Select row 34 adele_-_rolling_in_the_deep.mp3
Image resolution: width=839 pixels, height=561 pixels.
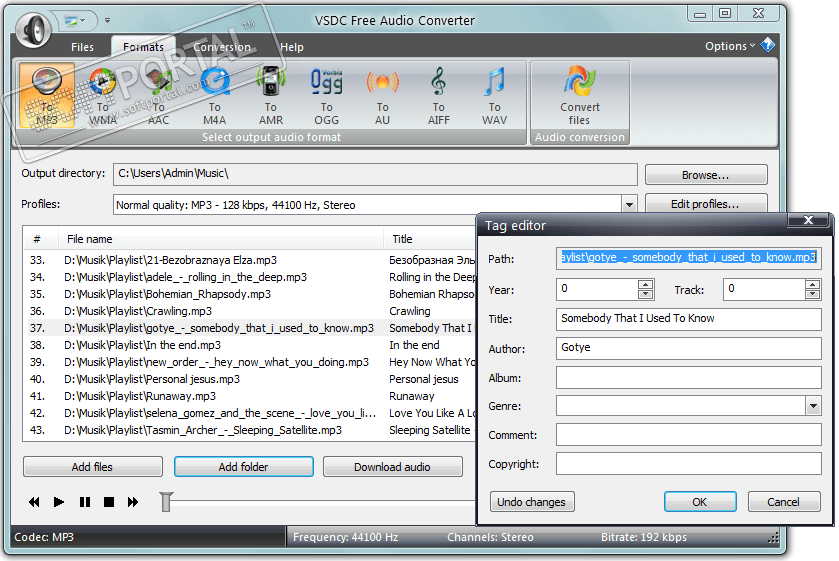[x=251, y=277]
